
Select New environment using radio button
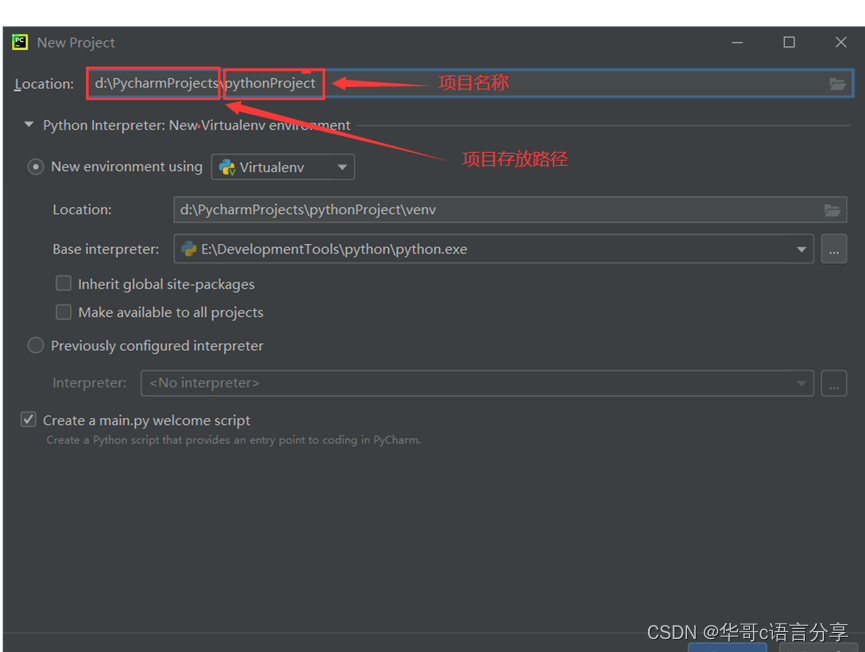[35, 167]
